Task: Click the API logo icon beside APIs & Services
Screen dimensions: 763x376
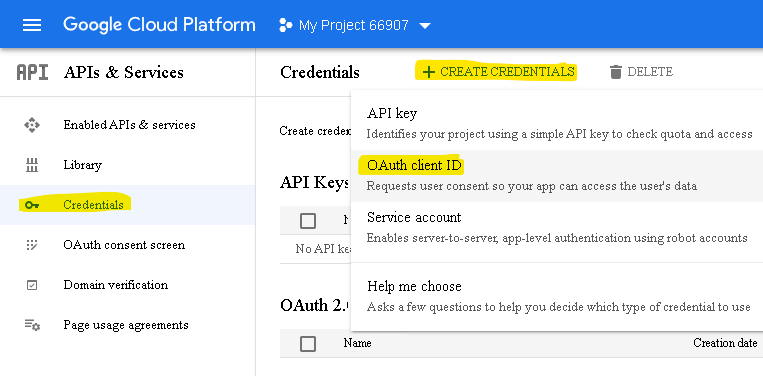Action: [x=33, y=72]
